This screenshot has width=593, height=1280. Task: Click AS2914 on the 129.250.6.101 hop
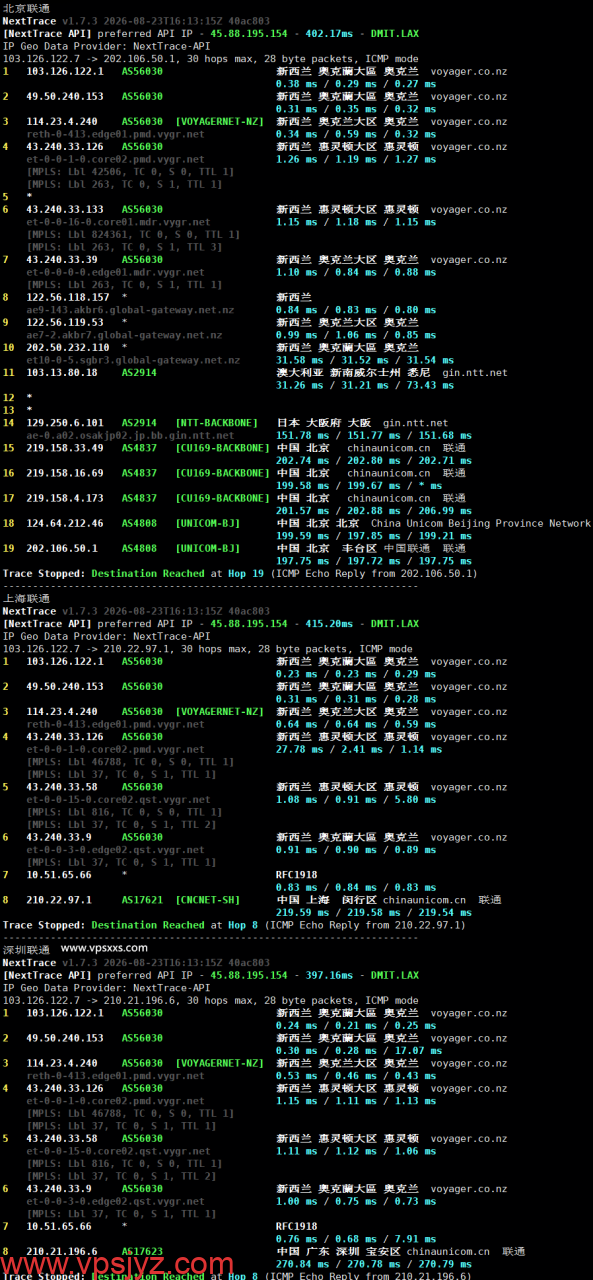click(139, 423)
